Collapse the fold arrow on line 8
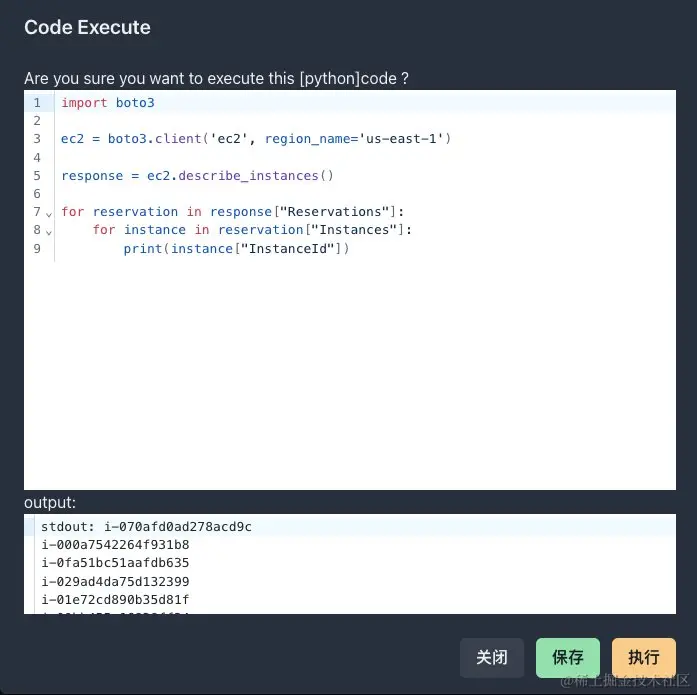This screenshot has width=697, height=695. (49, 232)
